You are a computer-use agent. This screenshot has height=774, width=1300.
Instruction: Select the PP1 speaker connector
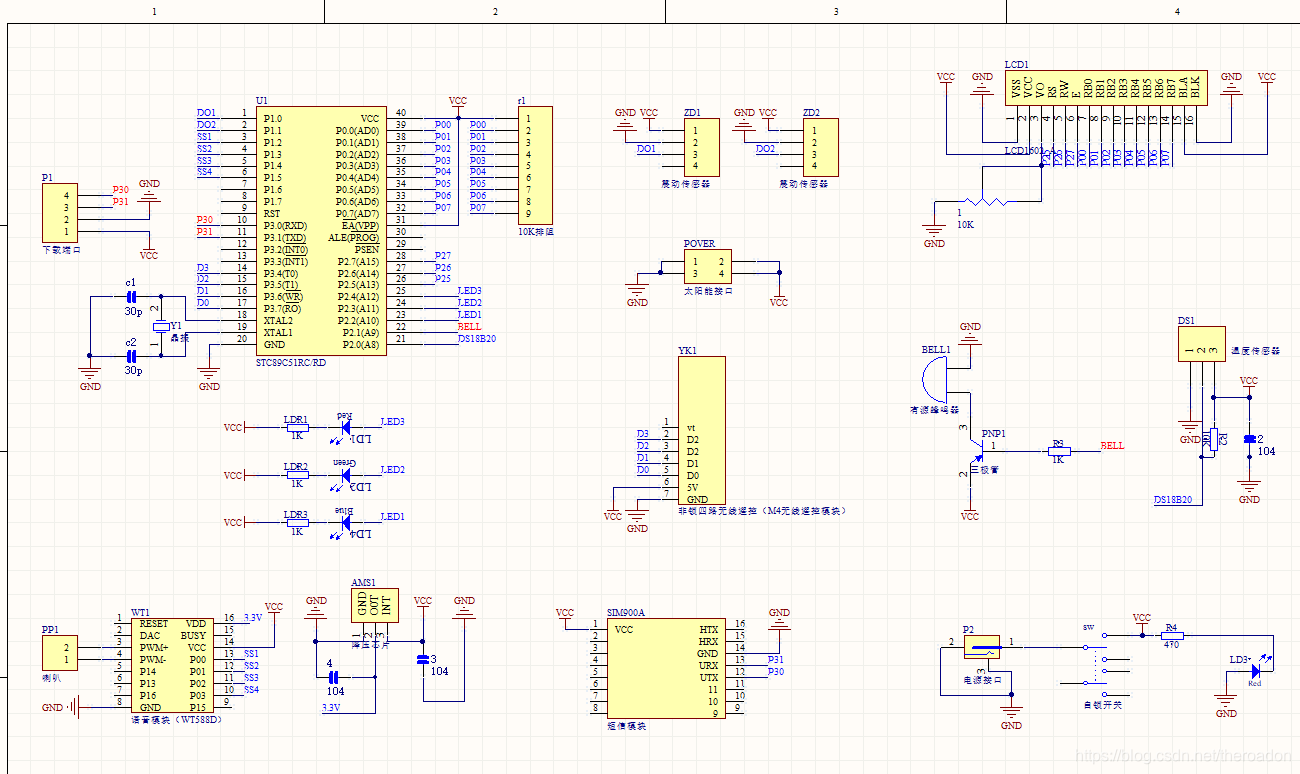pyautogui.click(x=59, y=654)
